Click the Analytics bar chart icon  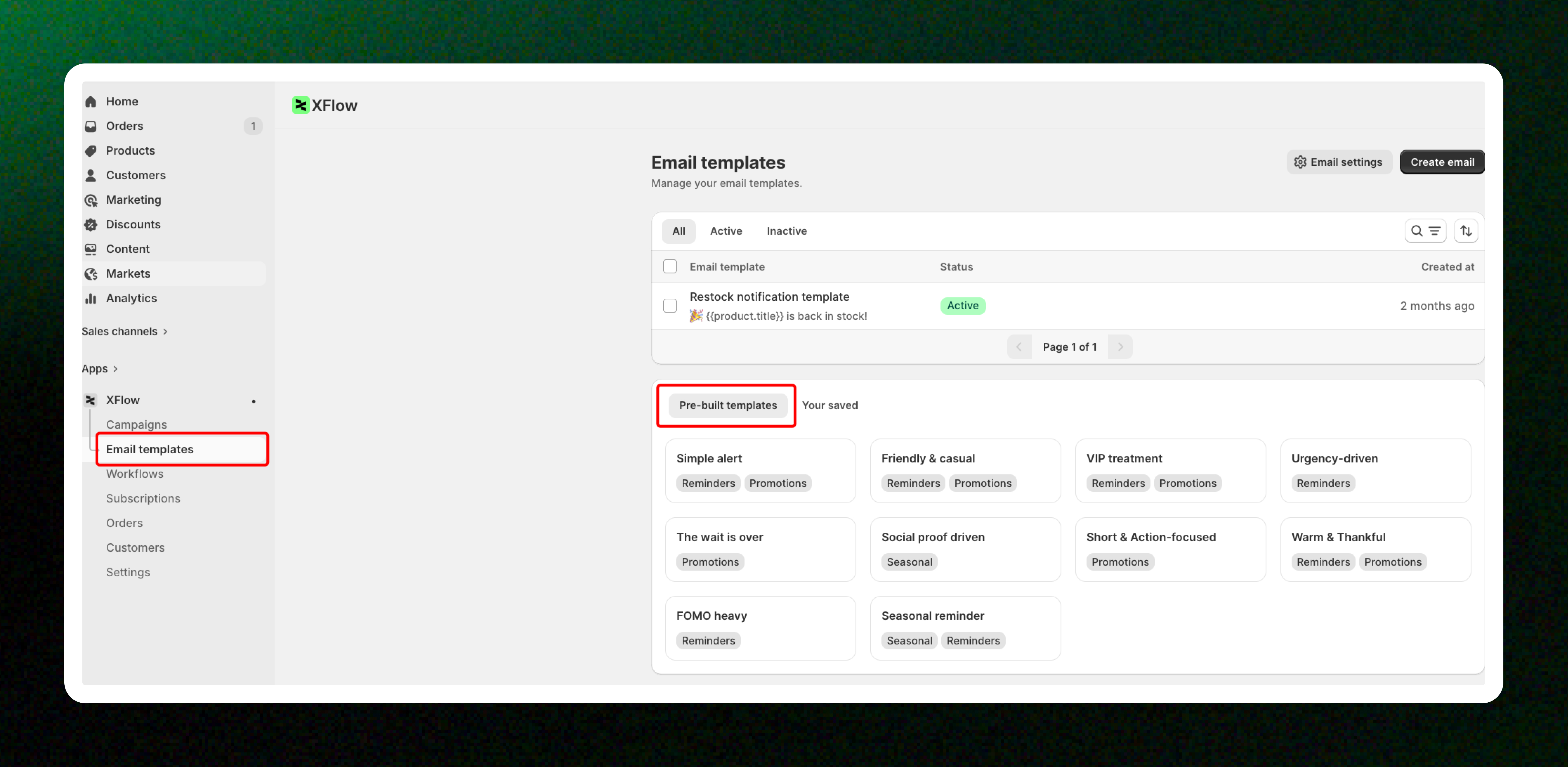coord(91,298)
